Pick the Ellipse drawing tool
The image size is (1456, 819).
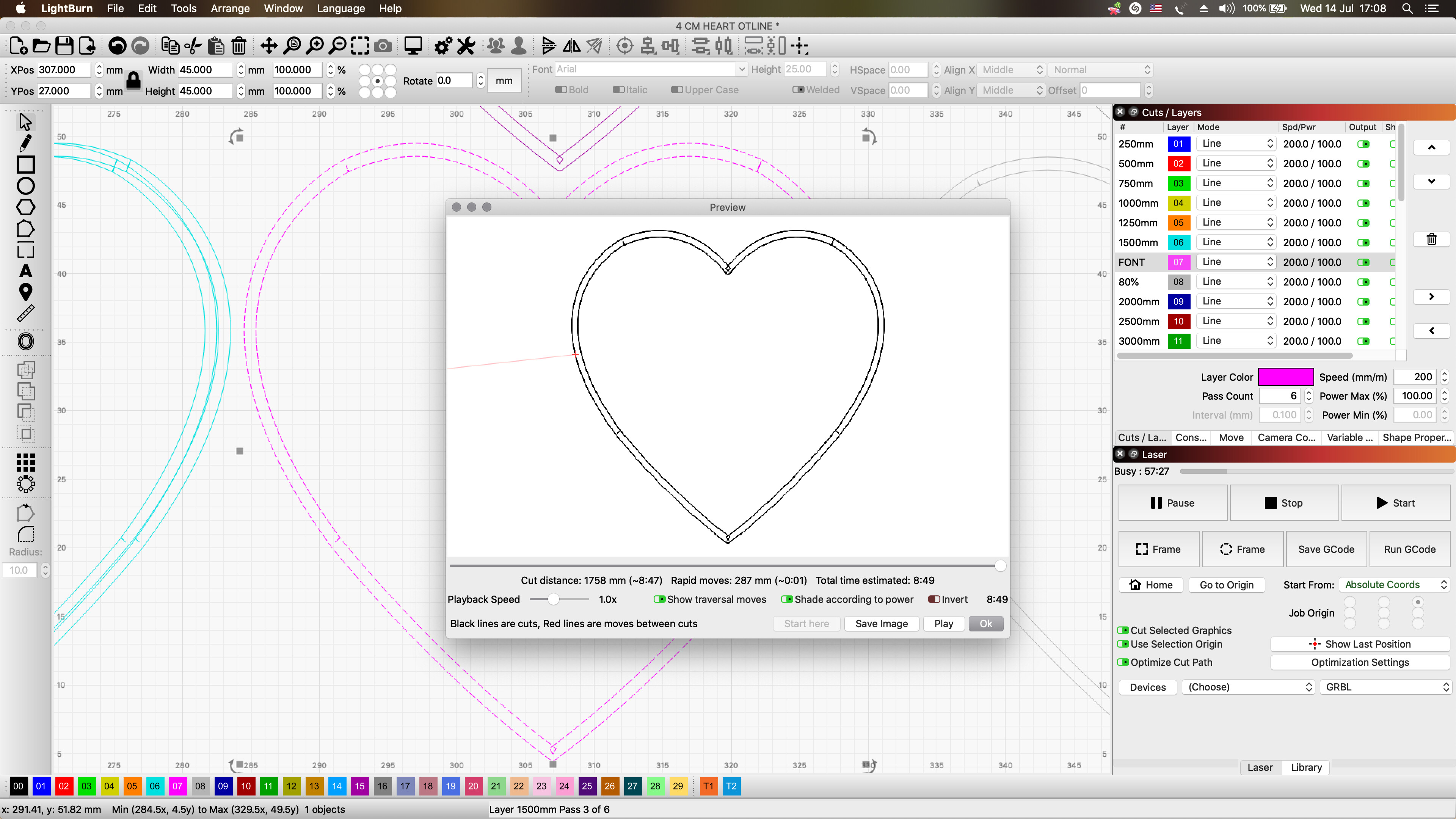25,185
